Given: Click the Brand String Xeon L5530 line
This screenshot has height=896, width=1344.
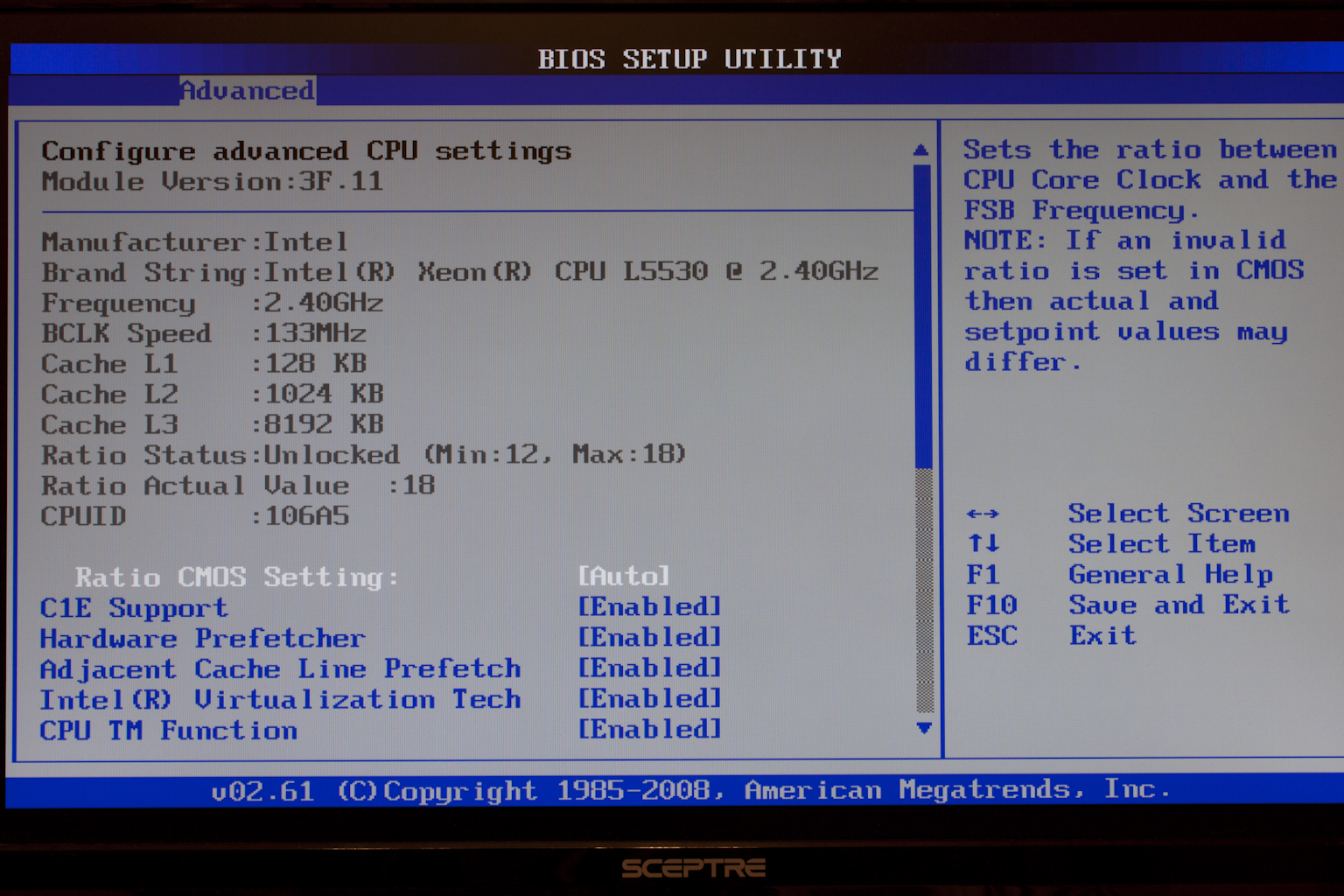Looking at the screenshot, I should pos(459,272).
